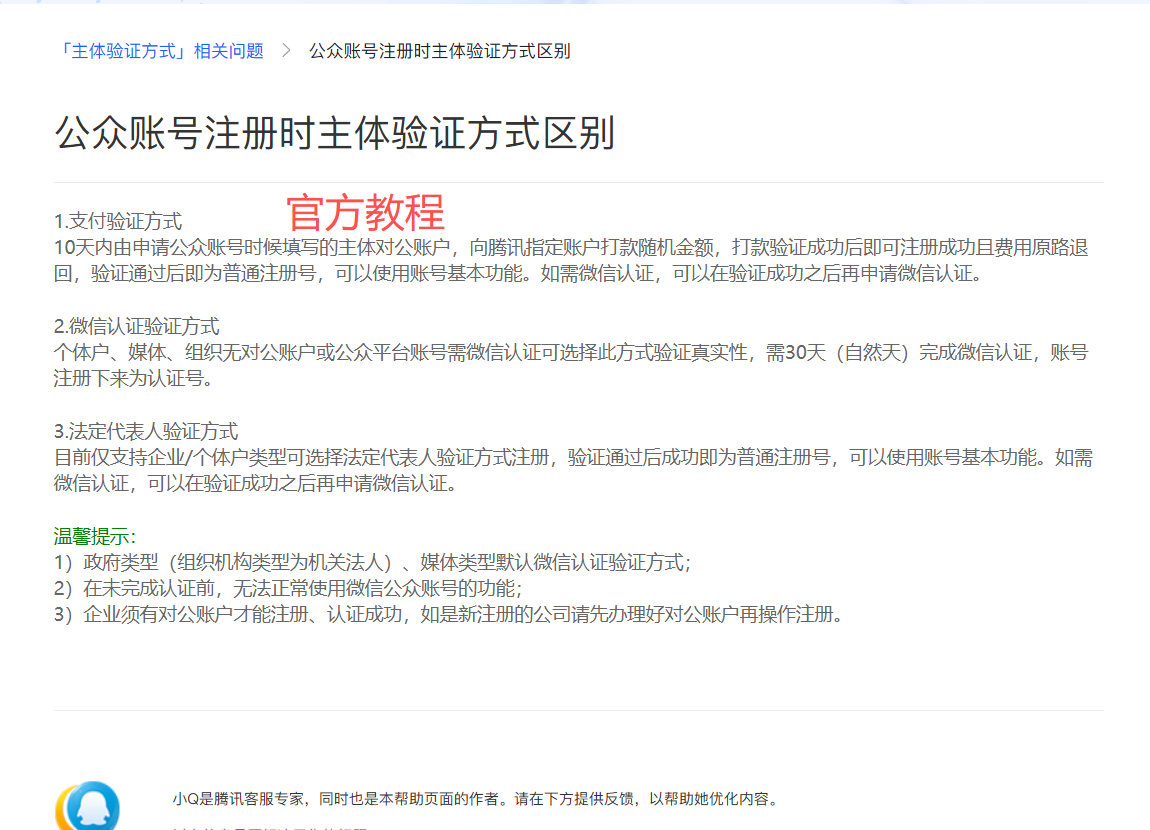Image resolution: width=1150 pixels, height=830 pixels.
Task: Click tip line 2) 在未完成认证前
Action: coord(288,588)
